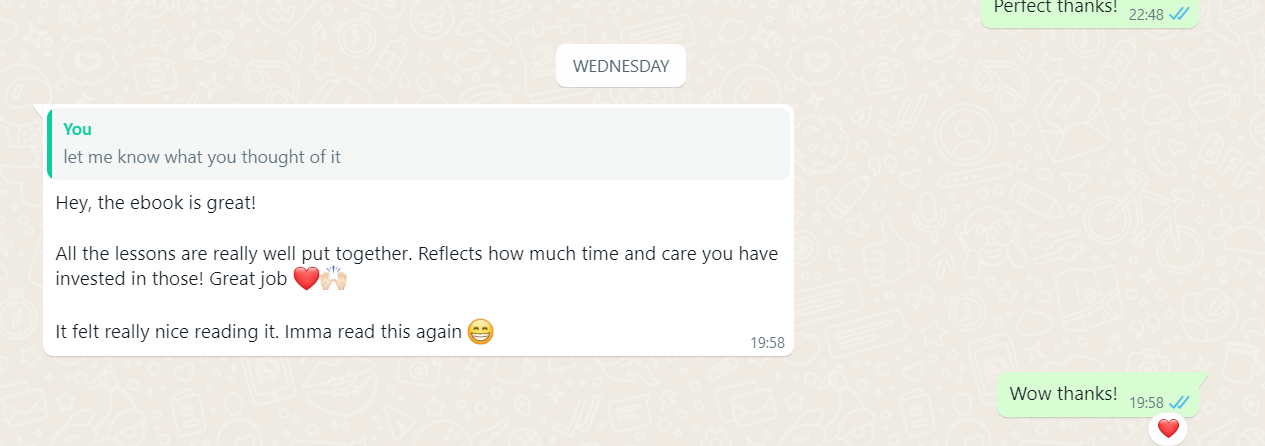The height and width of the screenshot is (446, 1265).
Task: Click the "invested in those! Great job" text
Action: pos(172,280)
